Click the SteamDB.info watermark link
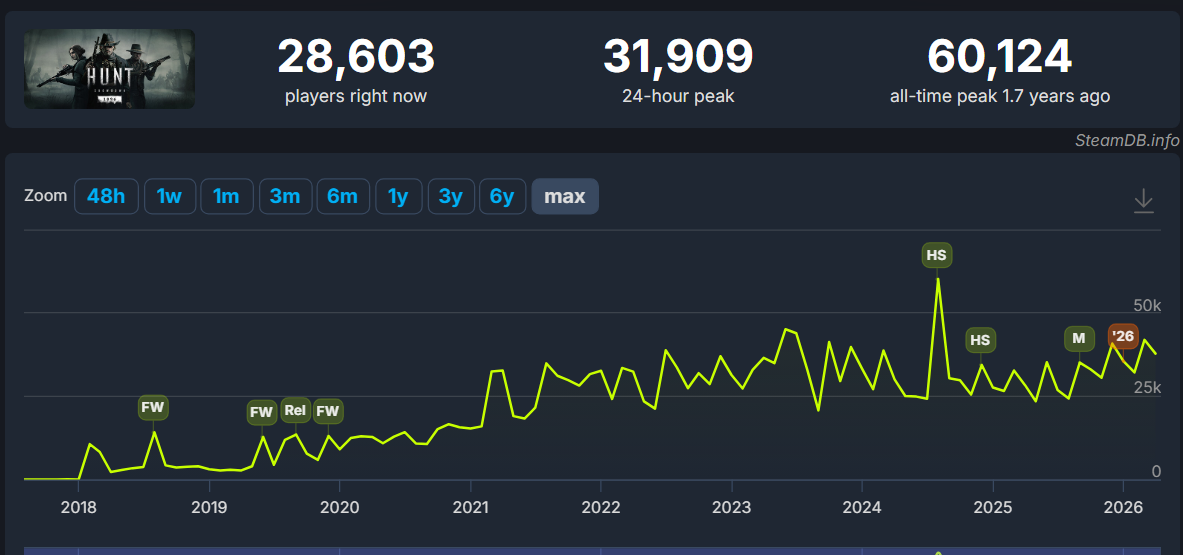1183x555 pixels. point(1128,141)
